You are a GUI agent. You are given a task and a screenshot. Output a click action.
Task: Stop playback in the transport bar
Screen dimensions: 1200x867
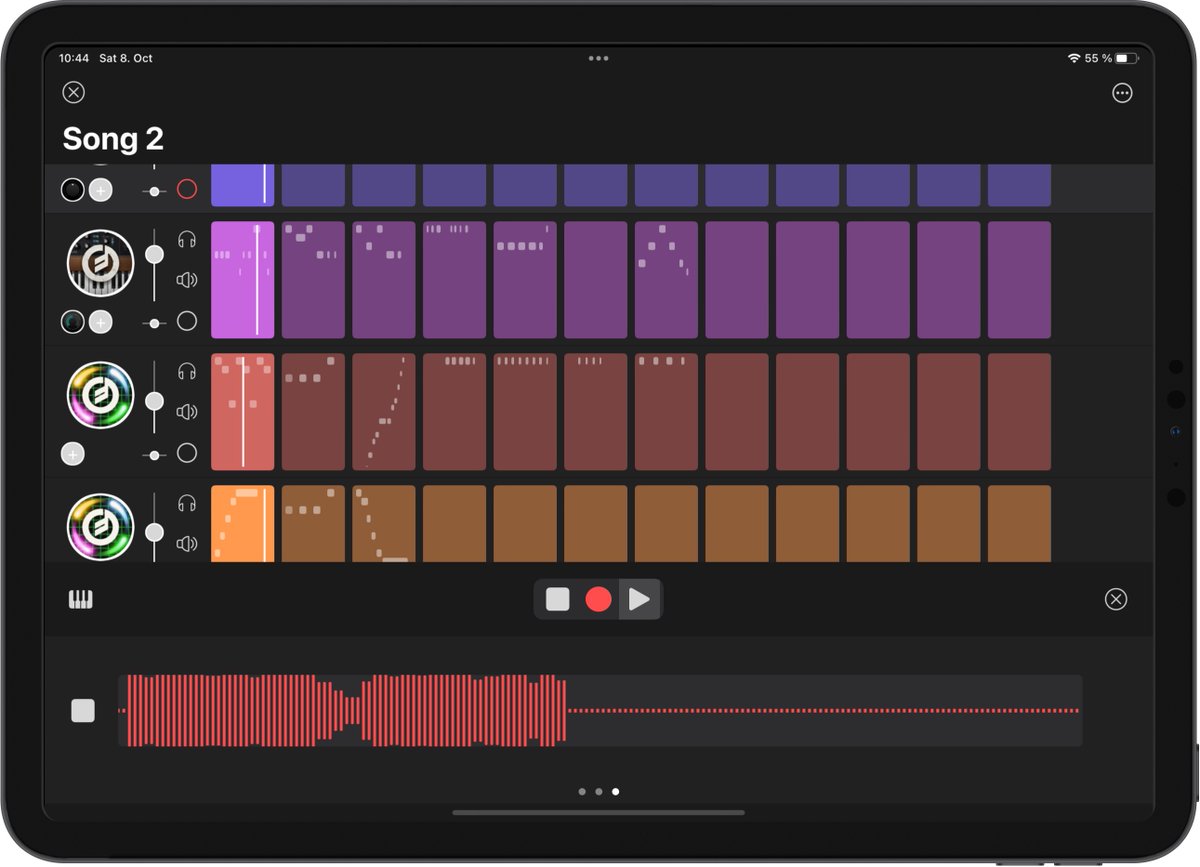[x=557, y=599]
